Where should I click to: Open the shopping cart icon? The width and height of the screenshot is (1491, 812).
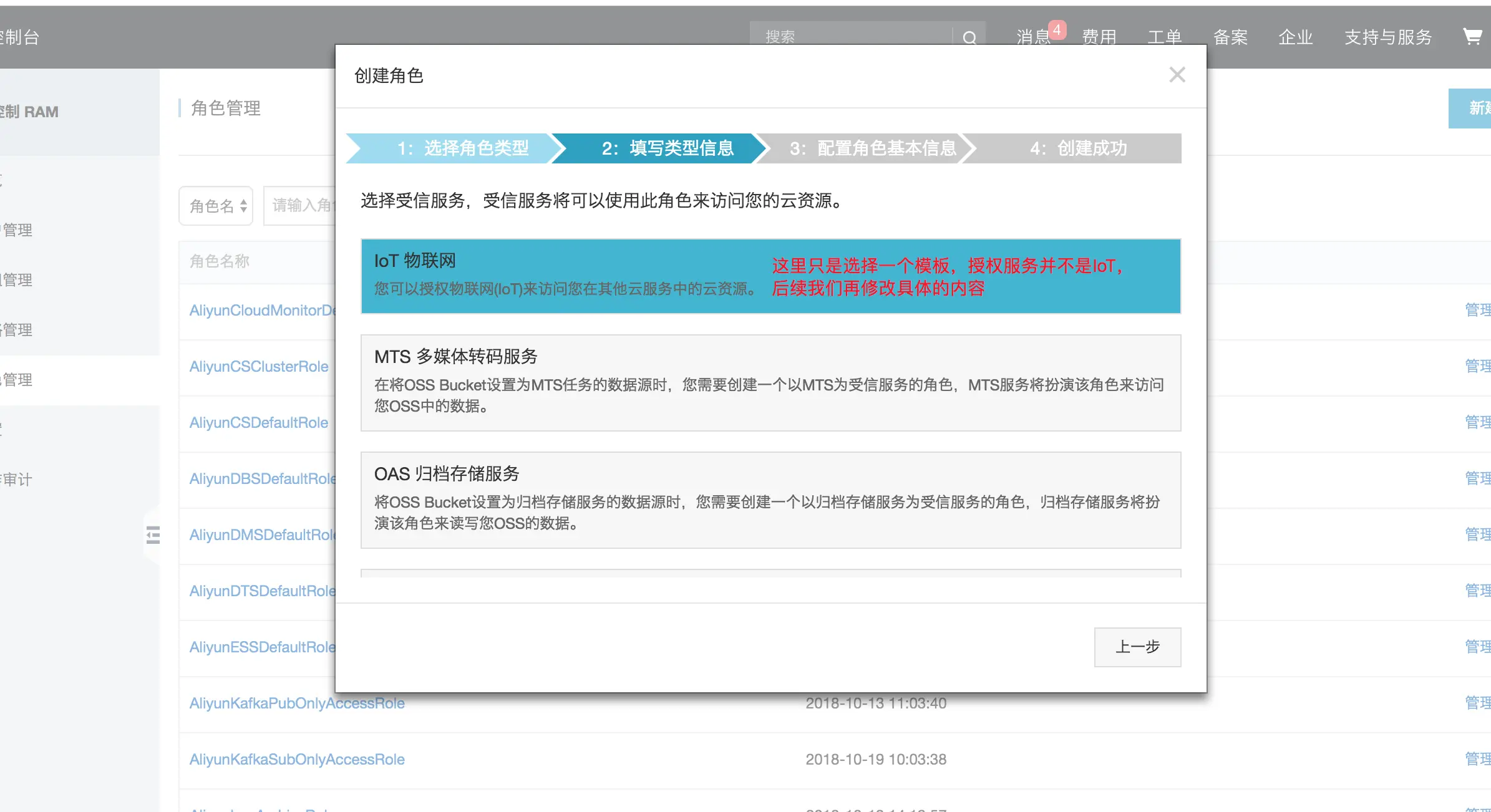pos(1472,37)
